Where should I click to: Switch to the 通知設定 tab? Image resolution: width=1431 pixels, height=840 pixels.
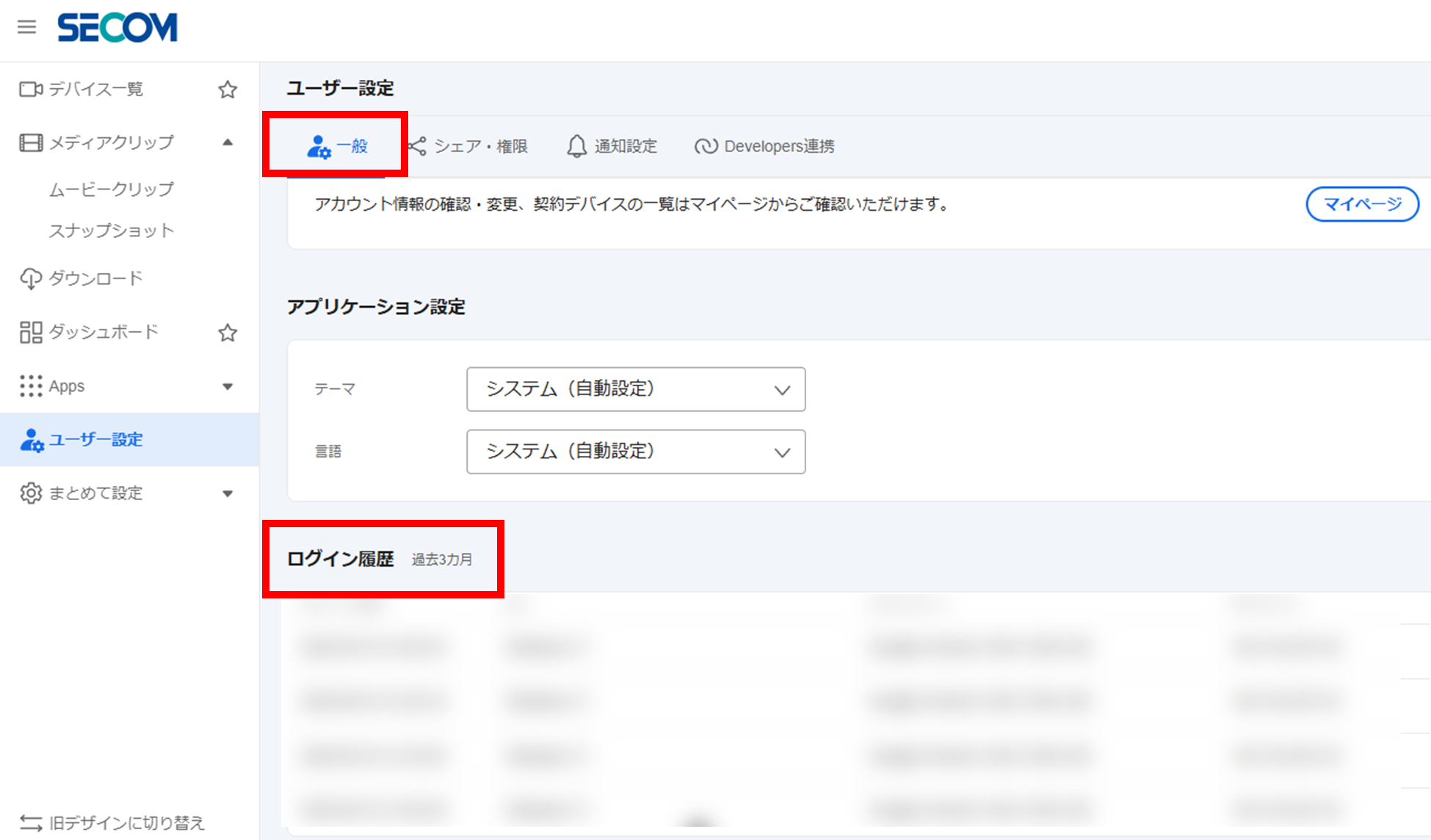point(612,146)
